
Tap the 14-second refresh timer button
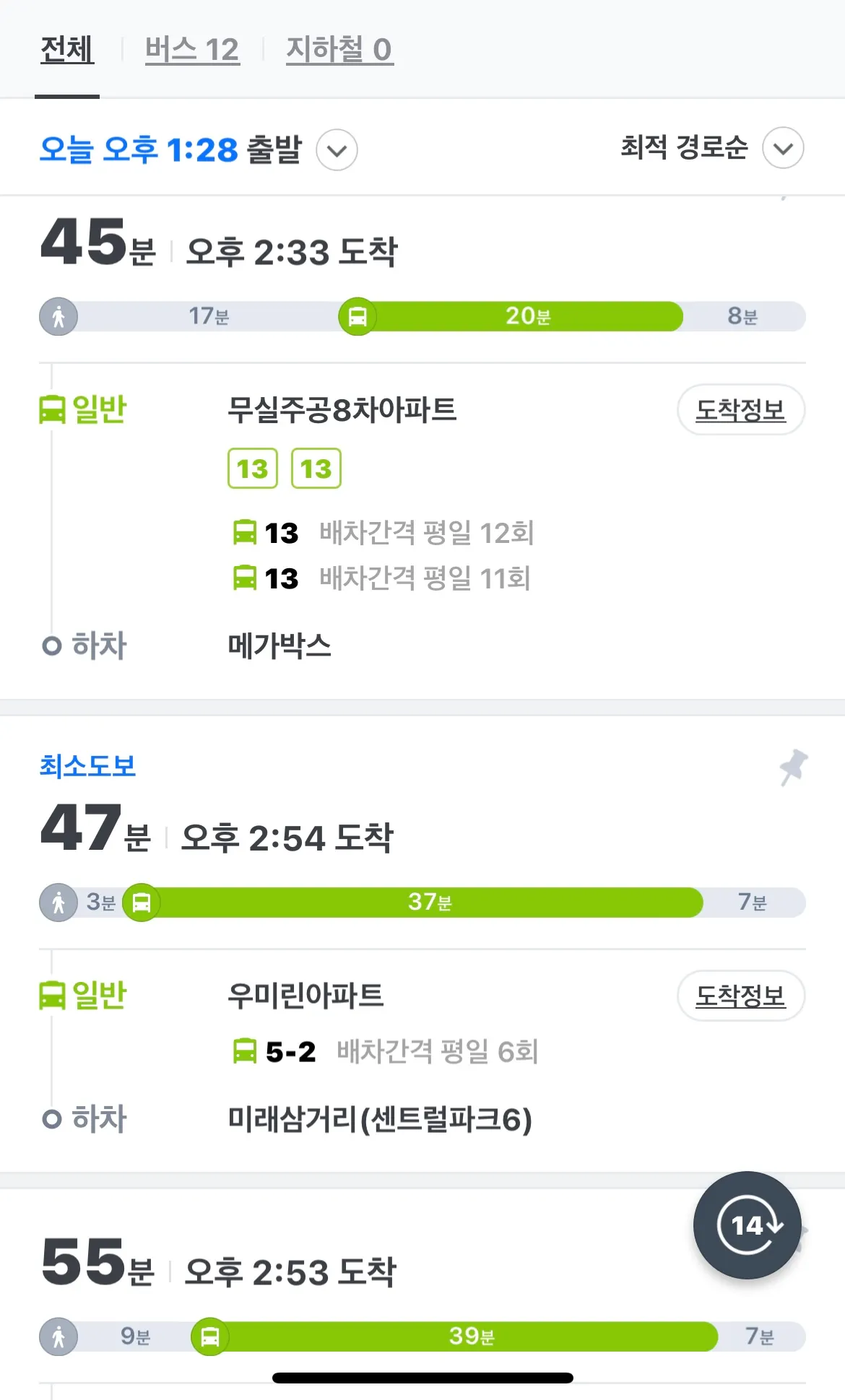(747, 1225)
